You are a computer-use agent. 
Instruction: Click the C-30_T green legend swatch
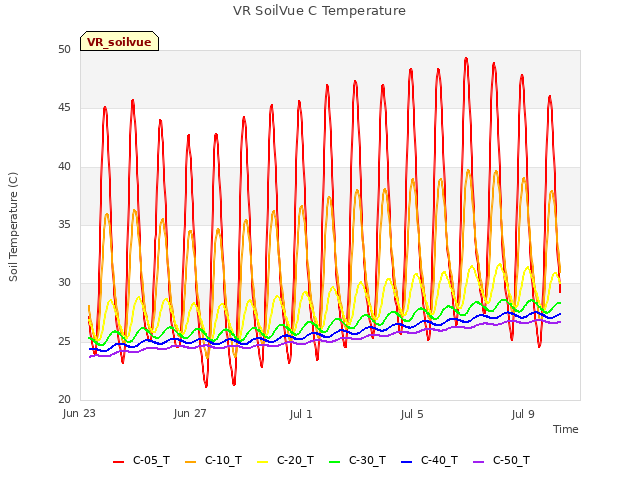point(334,462)
